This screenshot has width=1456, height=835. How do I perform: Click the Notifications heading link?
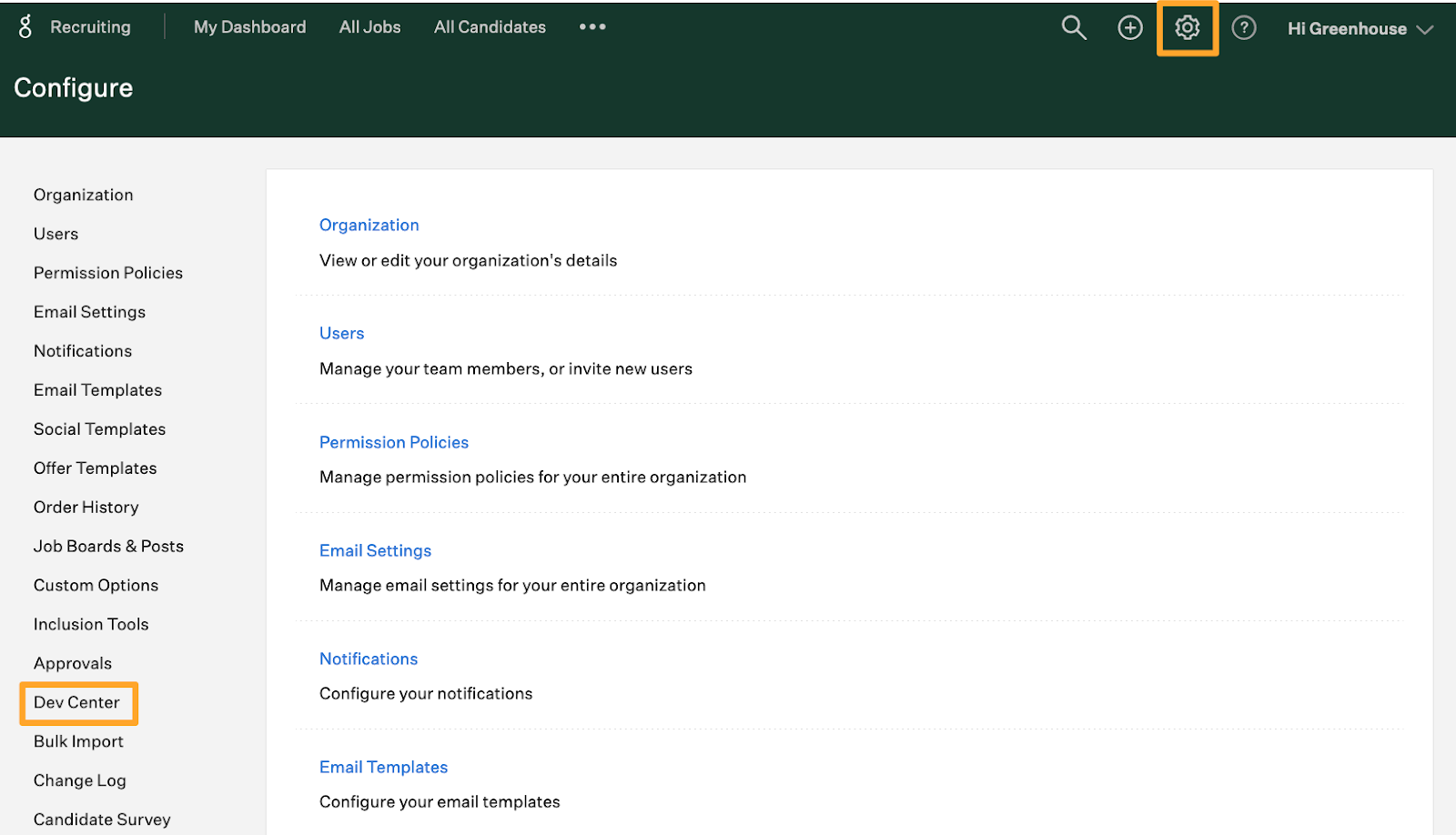(368, 659)
